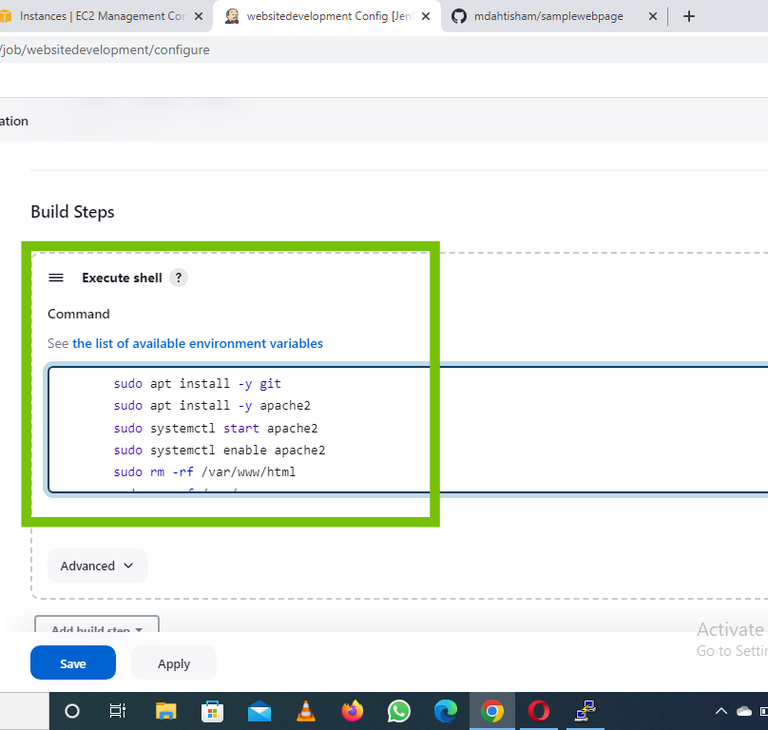The width and height of the screenshot is (768, 730).
Task: Open the Mail app from the taskbar
Action: (x=259, y=711)
